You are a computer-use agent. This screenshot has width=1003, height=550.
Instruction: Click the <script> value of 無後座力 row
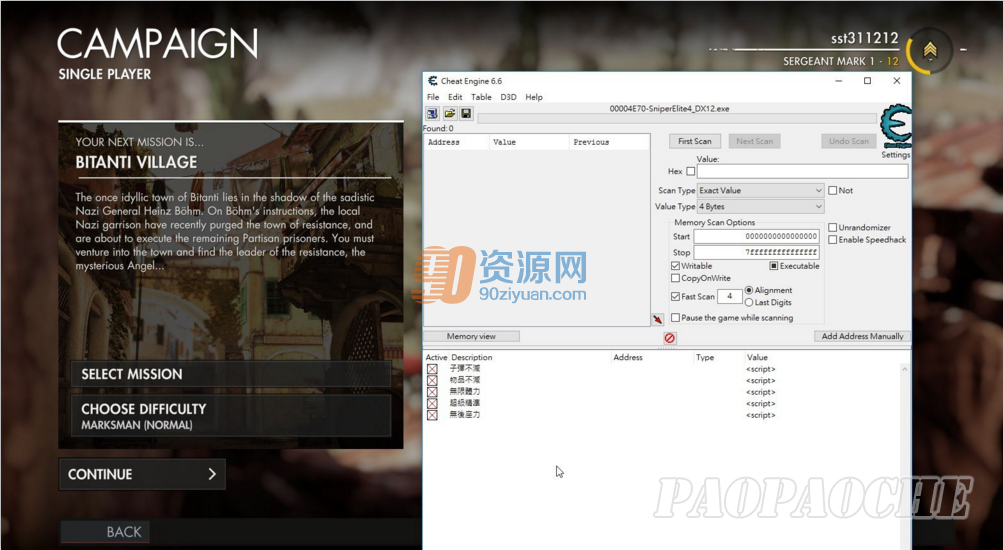tap(761, 415)
